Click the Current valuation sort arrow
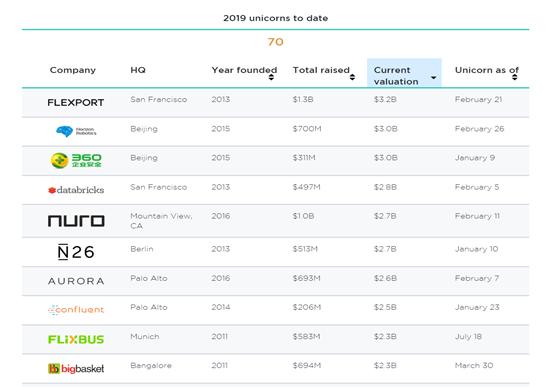The image size is (554, 387). click(x=434, y=77)
